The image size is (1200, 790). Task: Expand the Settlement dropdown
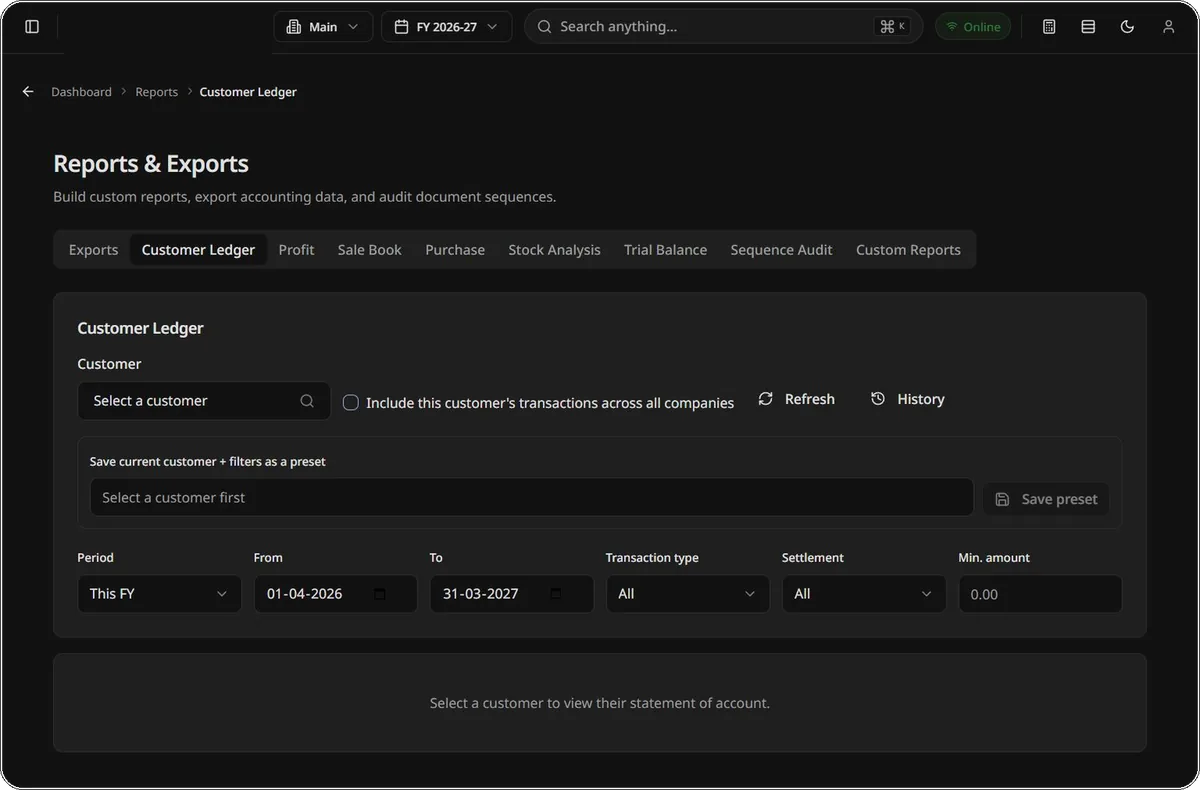point(864,594)
